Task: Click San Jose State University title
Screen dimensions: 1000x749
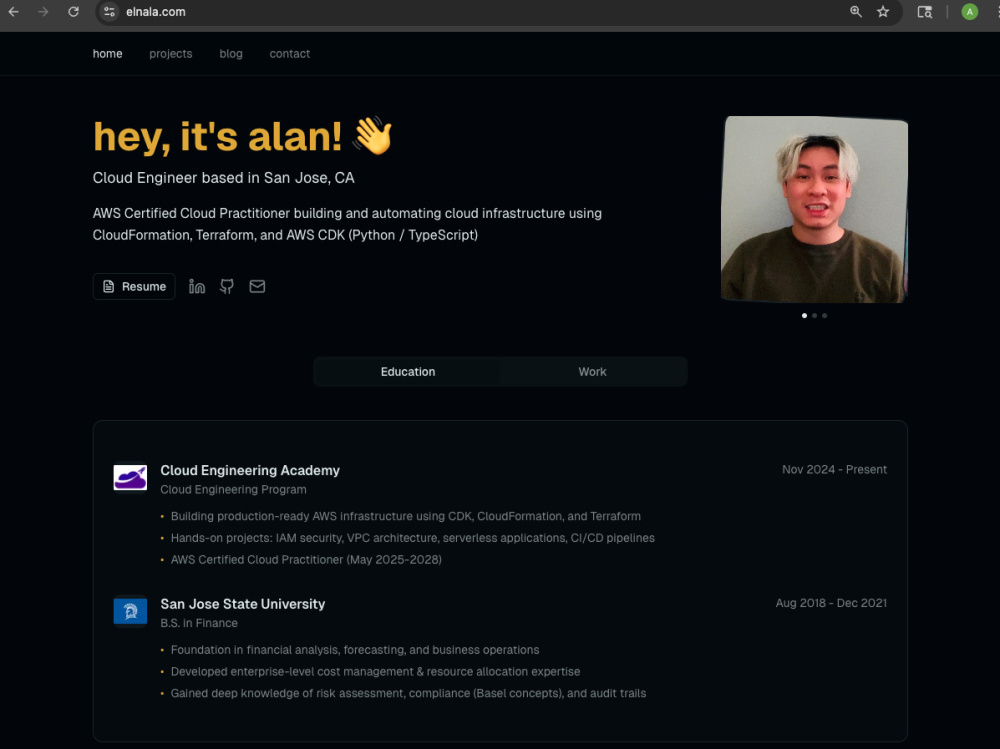Action: [242, 604]
